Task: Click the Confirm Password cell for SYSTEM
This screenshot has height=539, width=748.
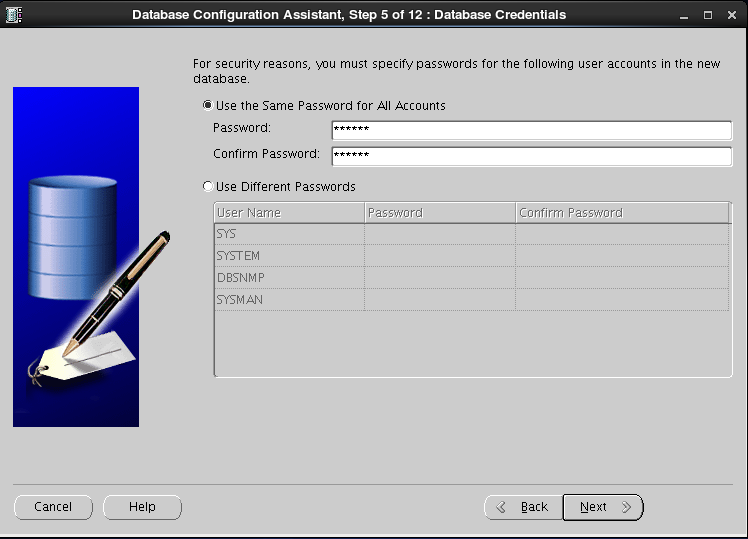Action: coord(622,256)
